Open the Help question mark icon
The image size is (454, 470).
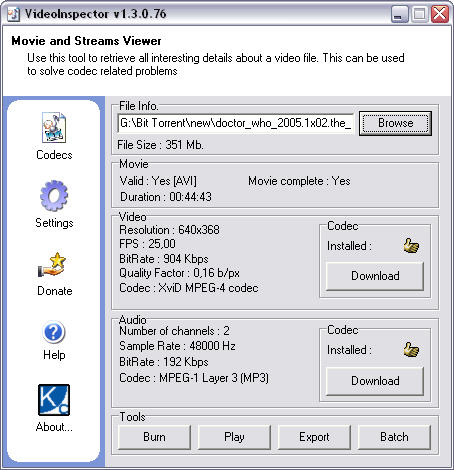pos(54,332)
